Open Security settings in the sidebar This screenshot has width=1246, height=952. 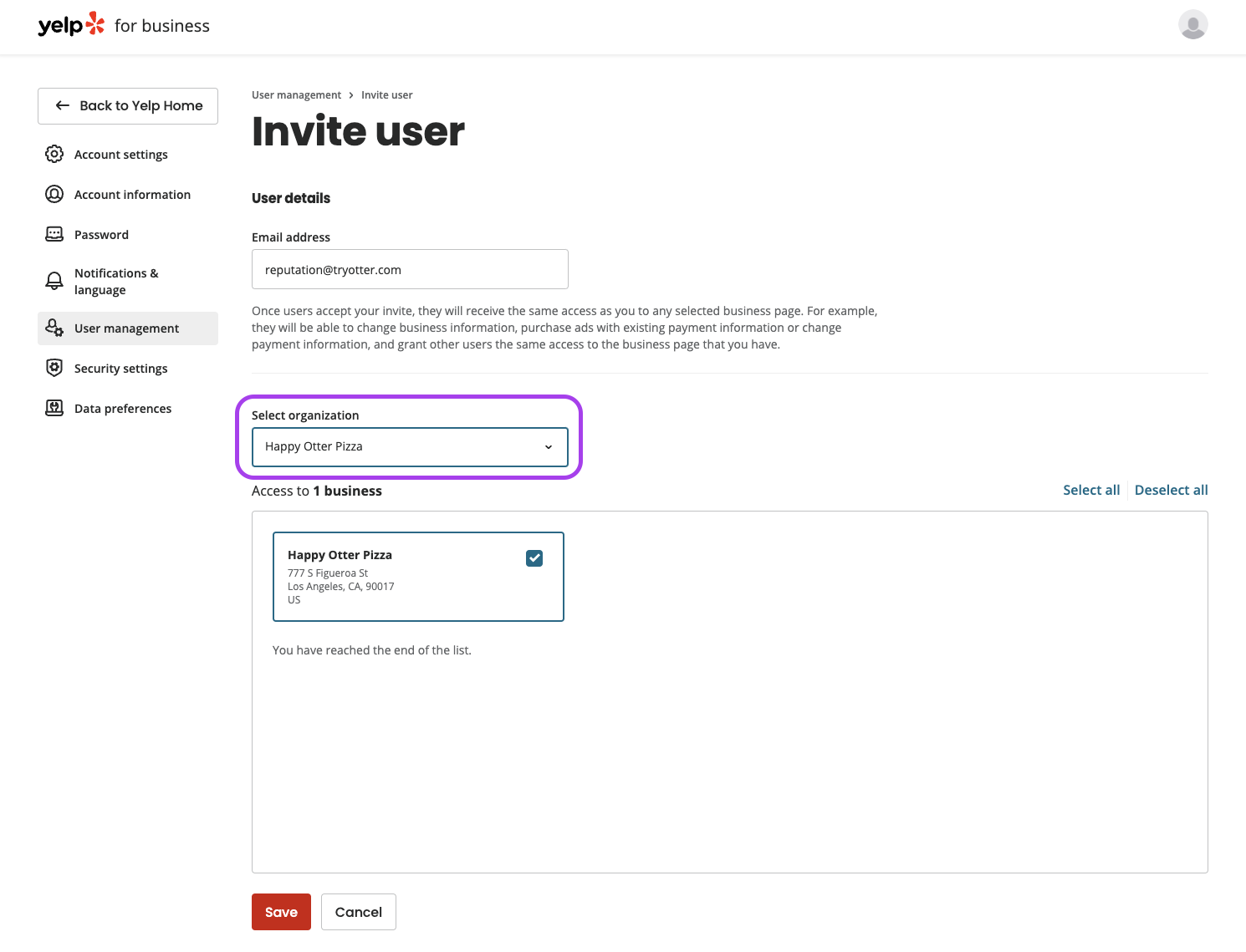point(128,369)
